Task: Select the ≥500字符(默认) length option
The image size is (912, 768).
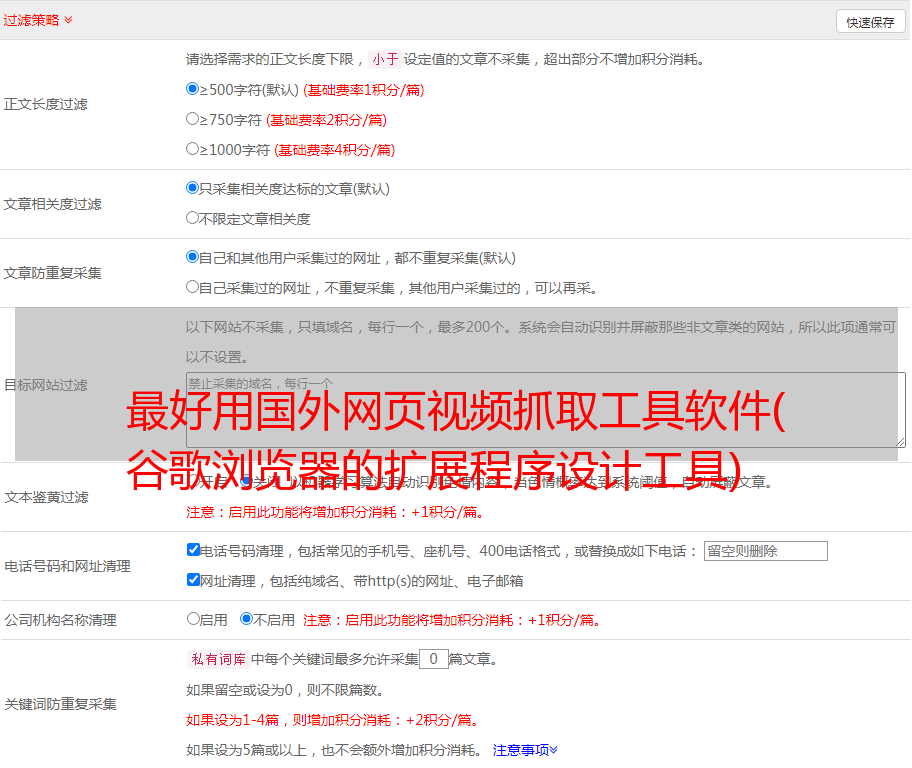Action: coord(192,89)
